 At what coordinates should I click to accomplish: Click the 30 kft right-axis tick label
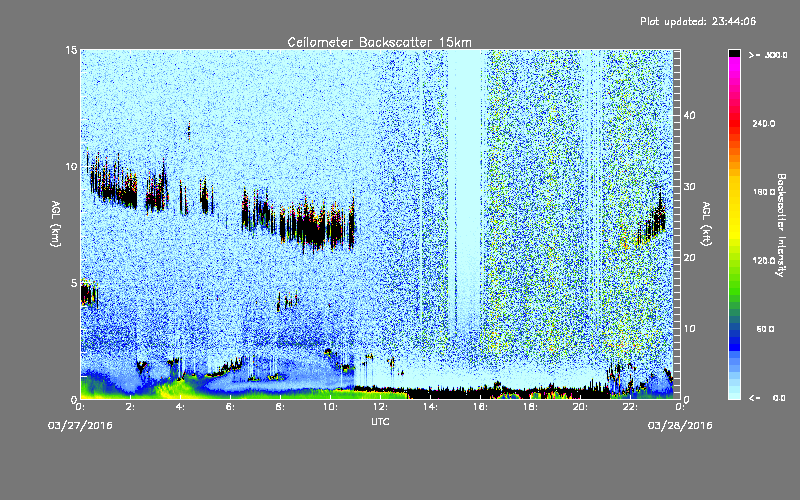click(x=689, y=187)
